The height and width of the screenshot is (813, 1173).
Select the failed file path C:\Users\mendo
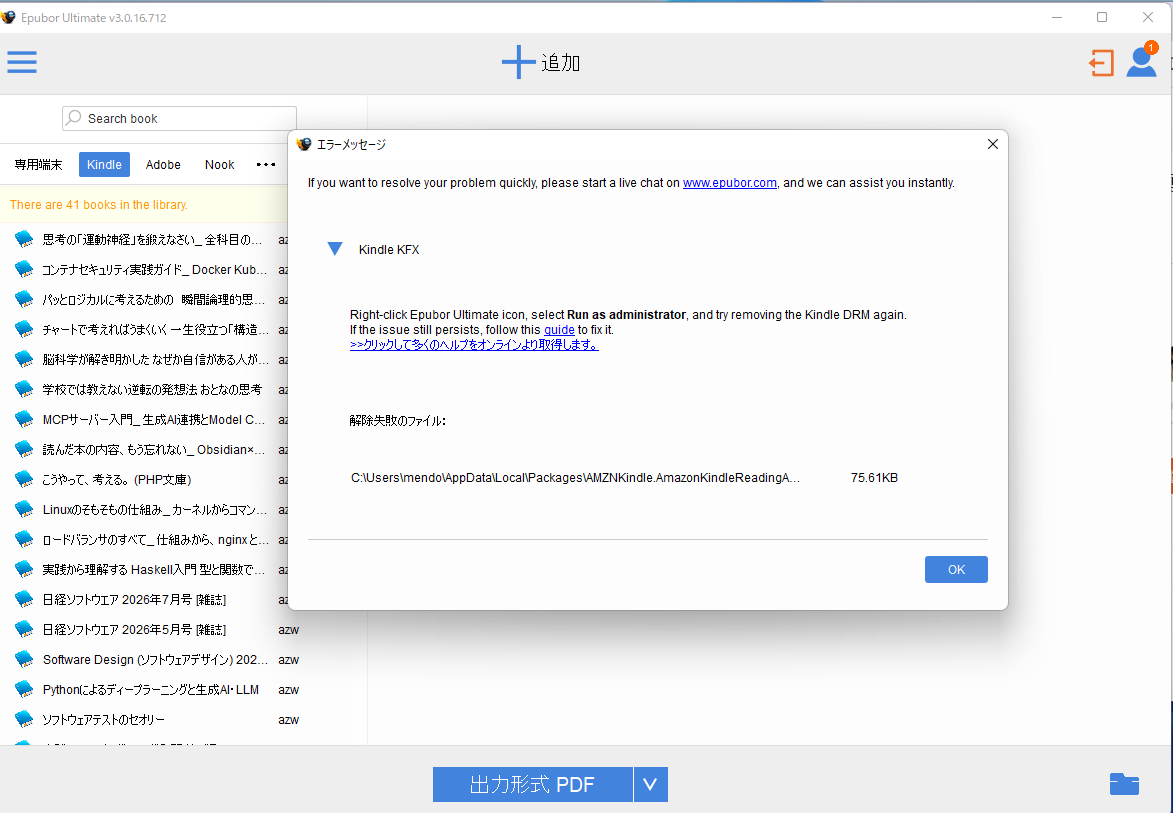coord(575,477)
